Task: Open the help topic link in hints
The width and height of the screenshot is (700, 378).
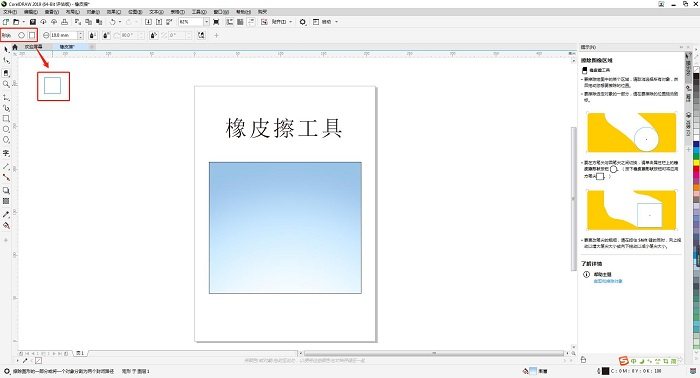Action: pyautogui.click(x=608, y=281)
